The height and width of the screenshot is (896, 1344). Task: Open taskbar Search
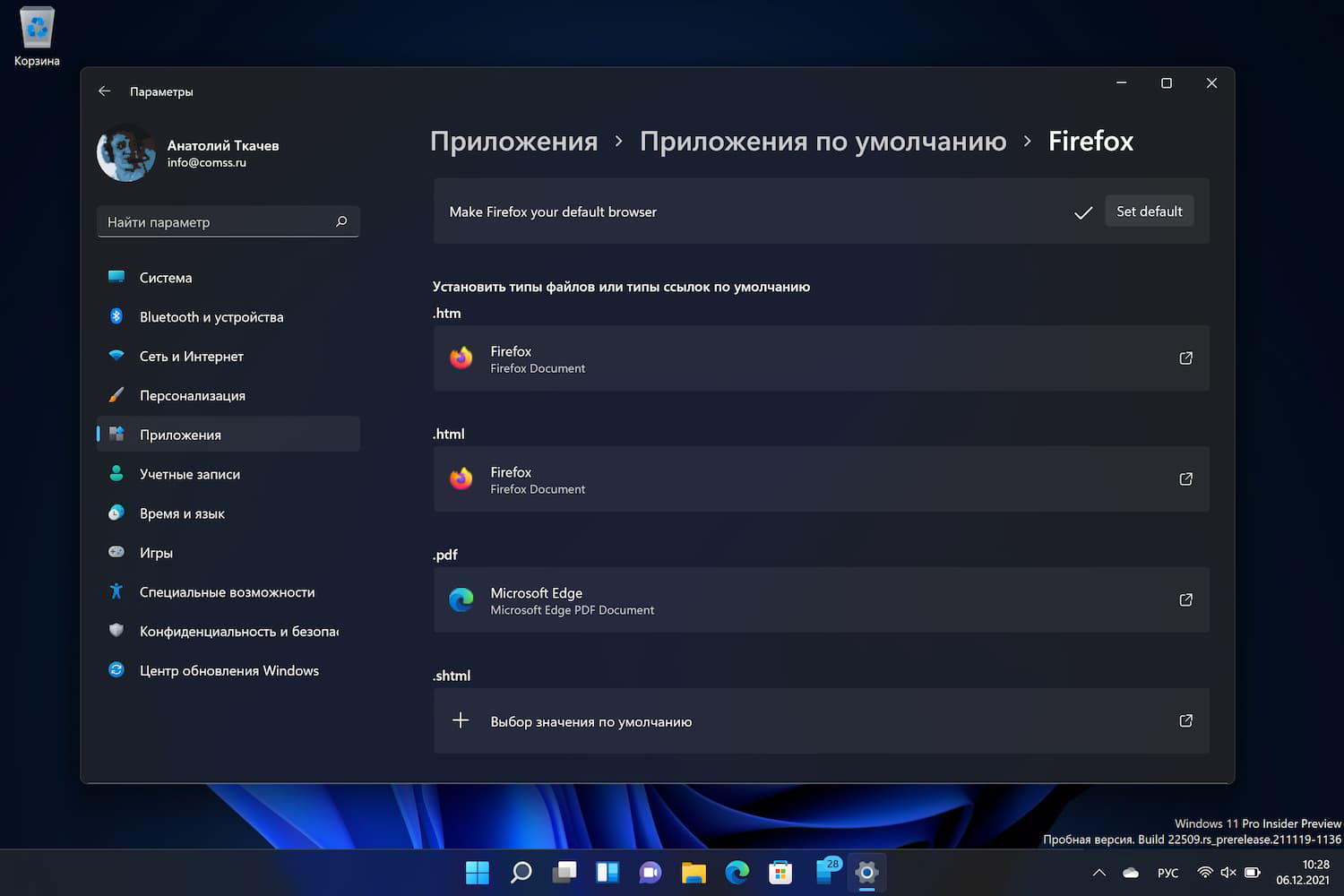point(521,873)
